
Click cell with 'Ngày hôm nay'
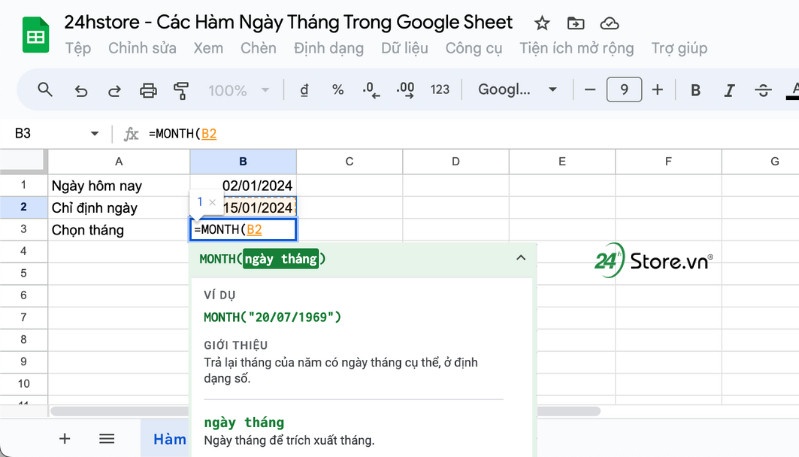[x=119, y=185]
